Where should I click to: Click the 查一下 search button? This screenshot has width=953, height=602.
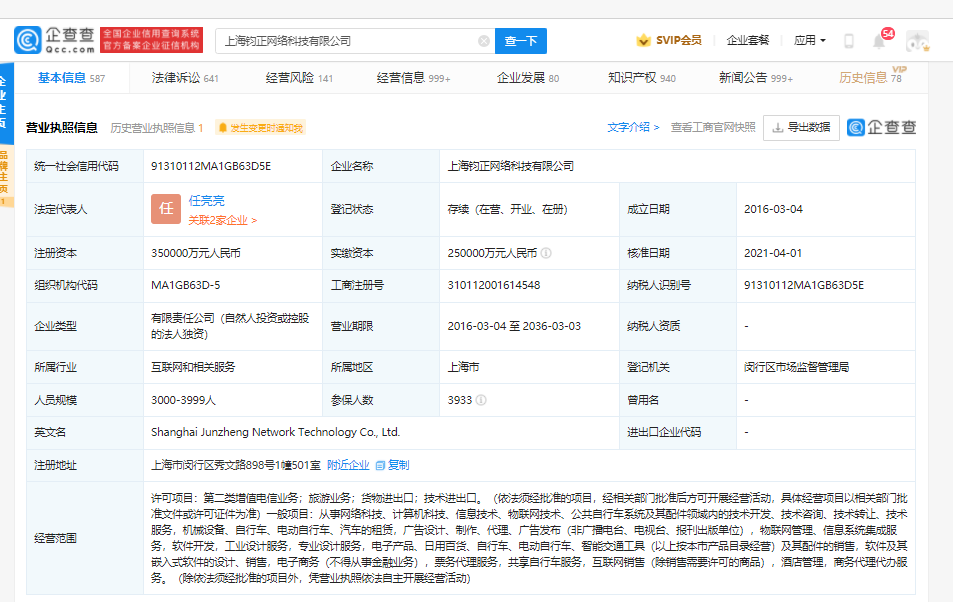coord(521,41)
